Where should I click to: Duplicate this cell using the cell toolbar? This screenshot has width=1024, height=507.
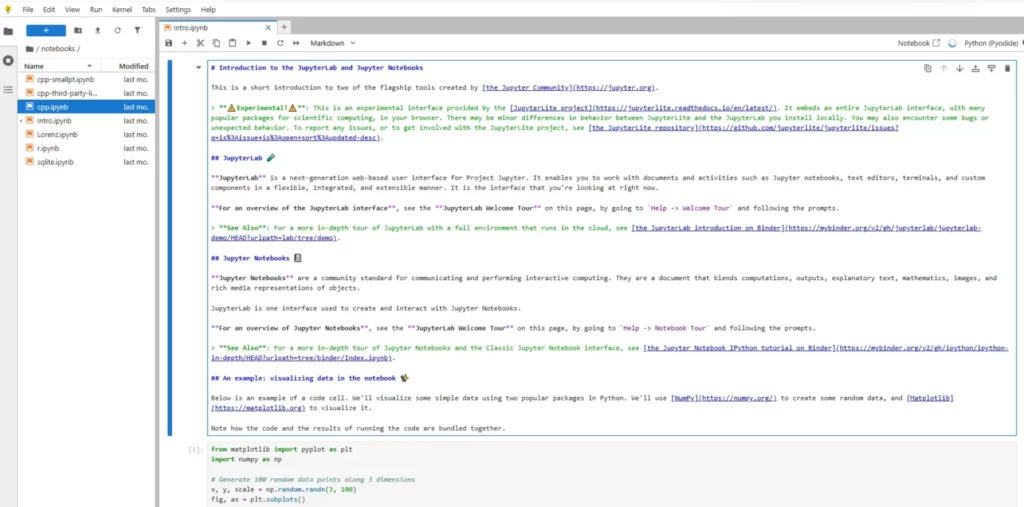point(927,68)
